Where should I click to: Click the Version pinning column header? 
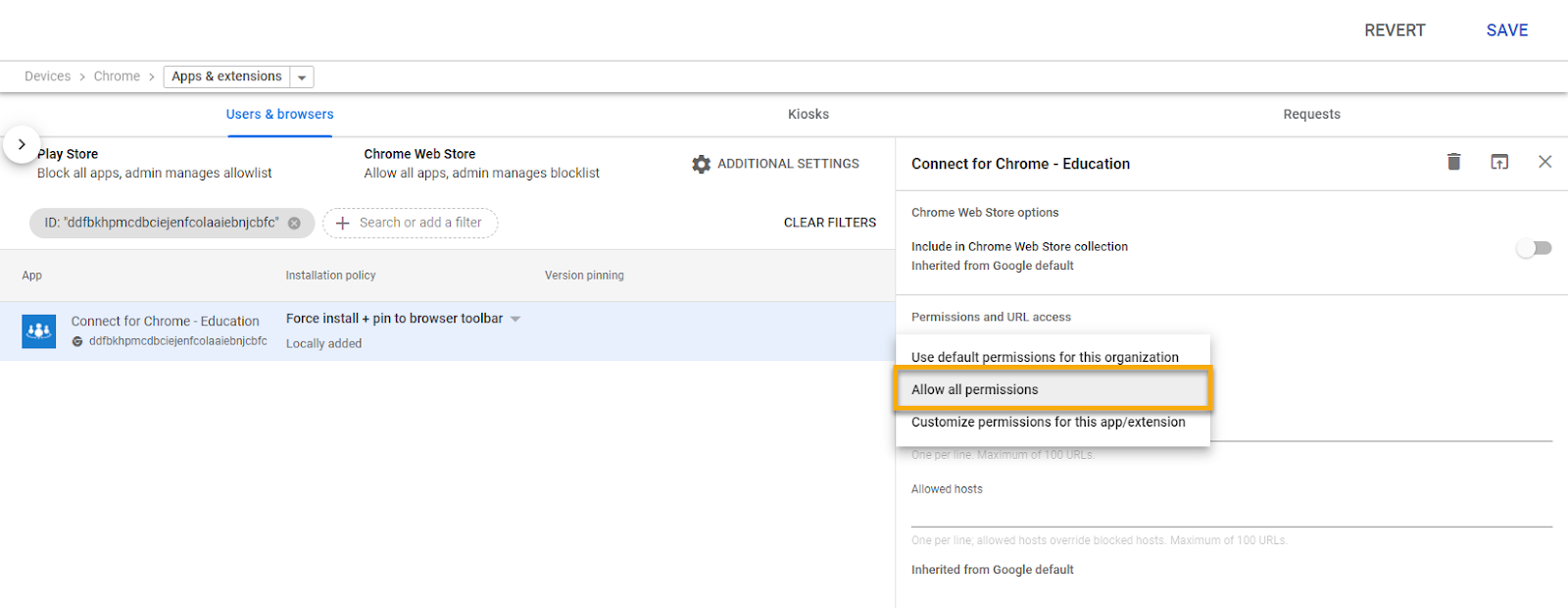pos(584,276)
